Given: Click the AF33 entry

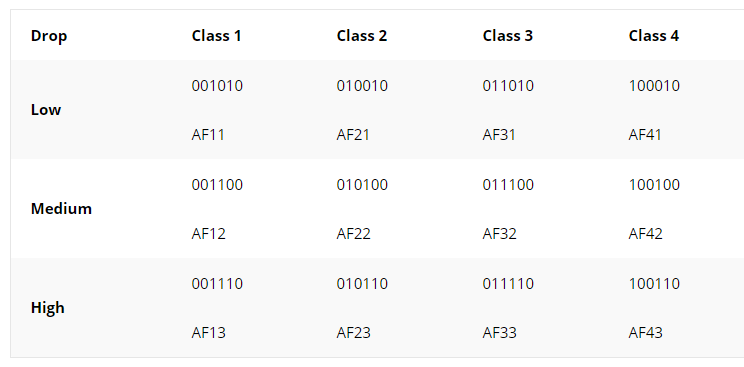Looking at the screenshot, I should [499, 333].
